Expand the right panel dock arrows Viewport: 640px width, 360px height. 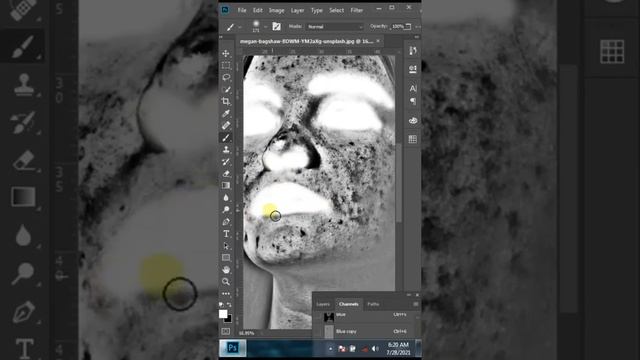click(417, 37)
